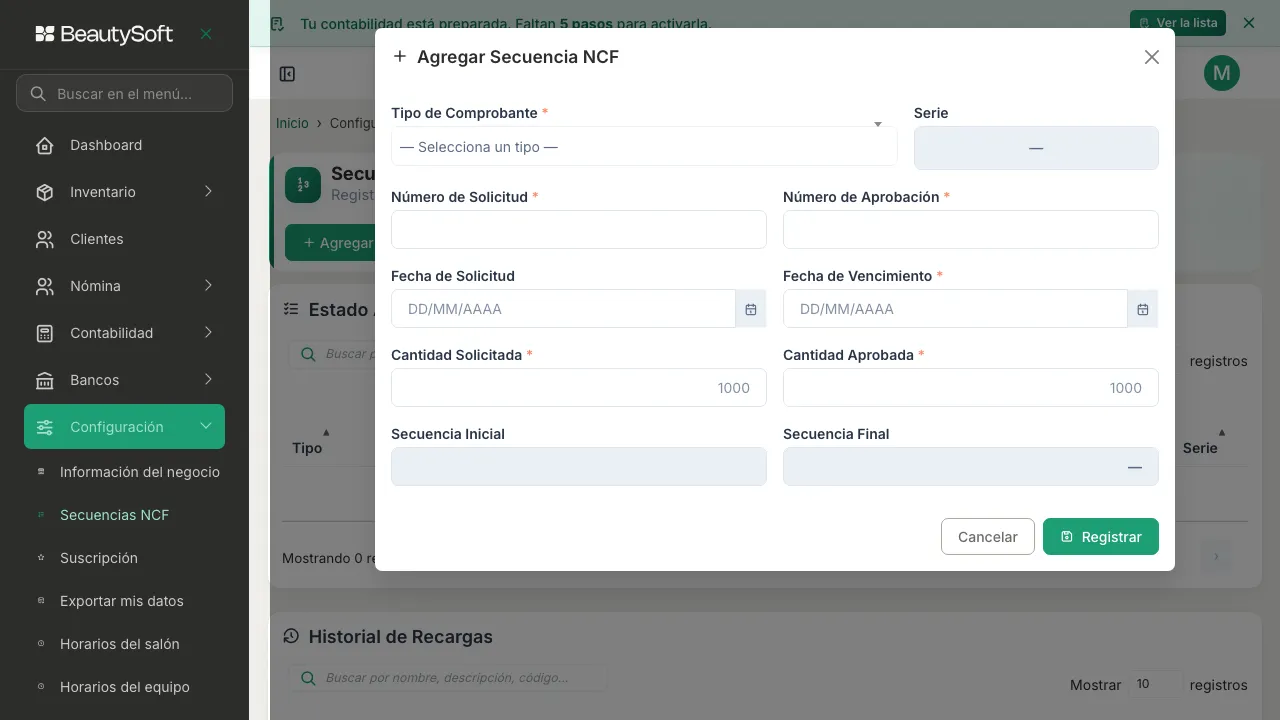This screenshot has height=720, width=1280.
Task: Click the Nómina users icon
Action: coord(45,286)
